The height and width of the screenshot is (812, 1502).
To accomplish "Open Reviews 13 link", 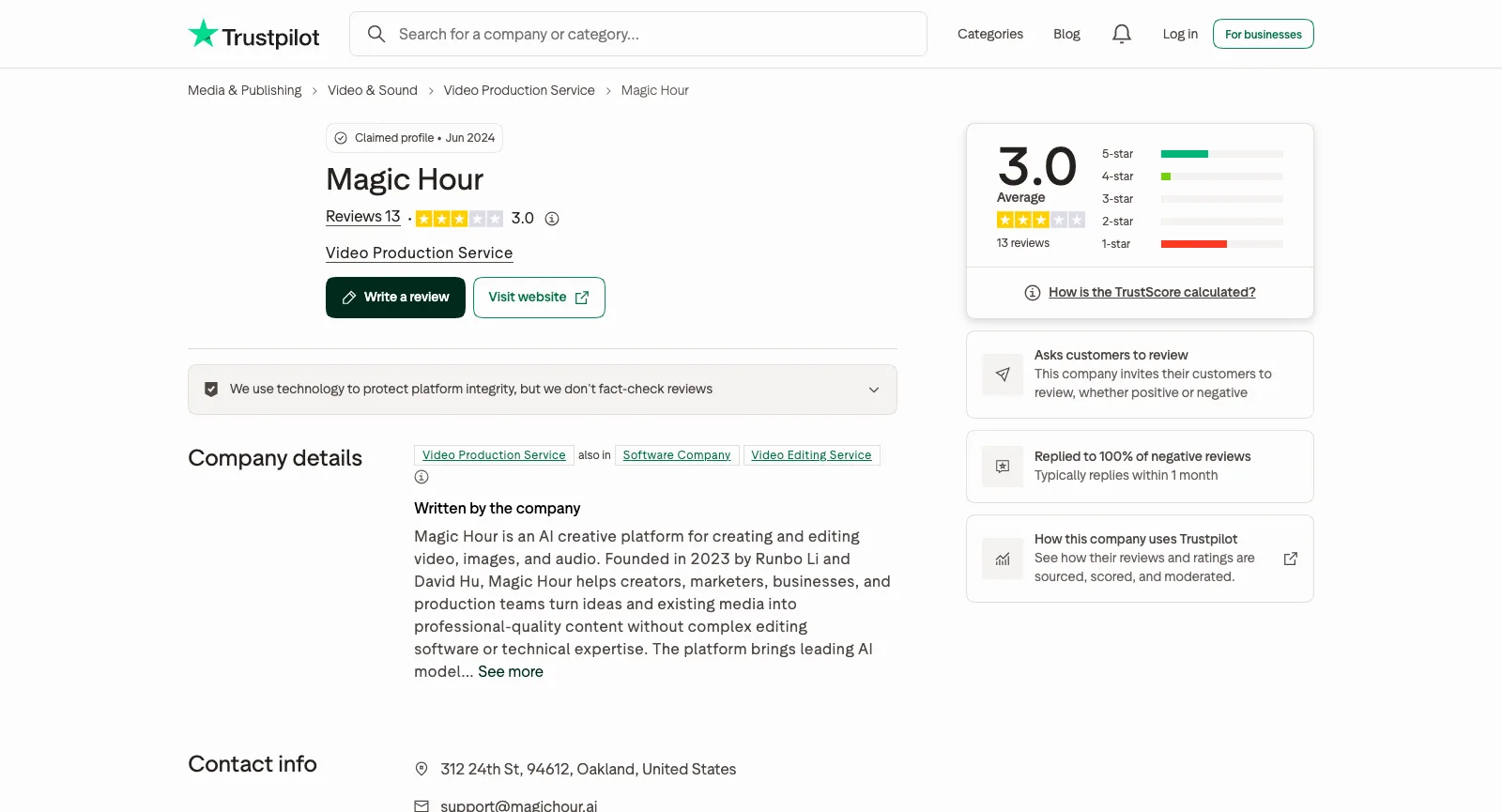I will (x=363, y=217).
